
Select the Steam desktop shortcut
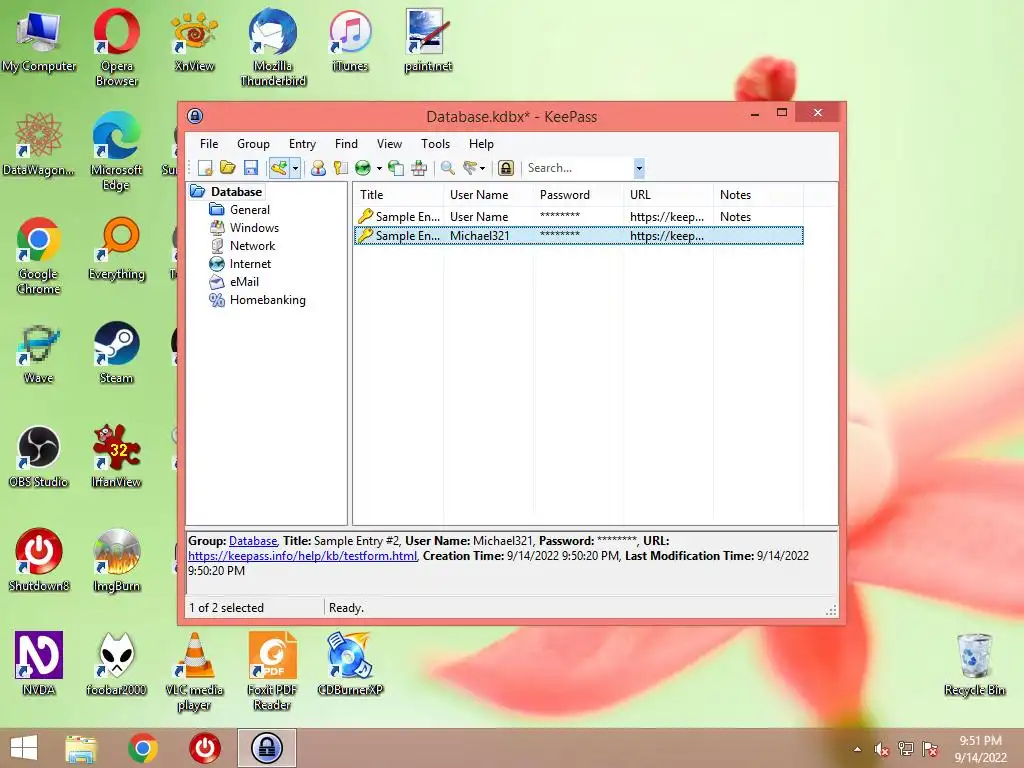[x=116, y=353]
